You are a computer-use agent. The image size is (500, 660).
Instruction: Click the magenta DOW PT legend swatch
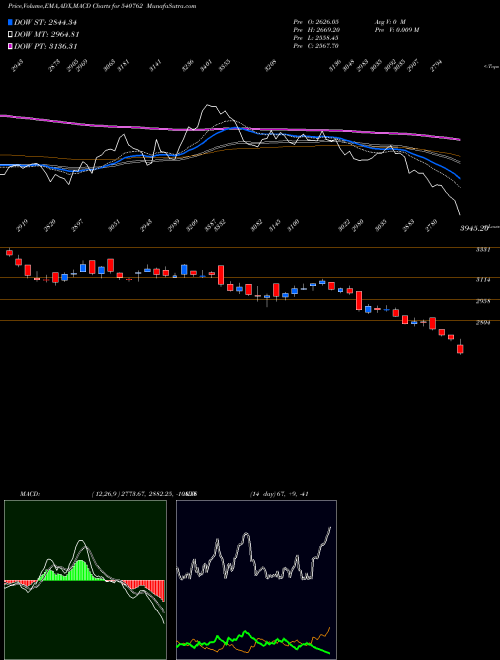point(11,46)
